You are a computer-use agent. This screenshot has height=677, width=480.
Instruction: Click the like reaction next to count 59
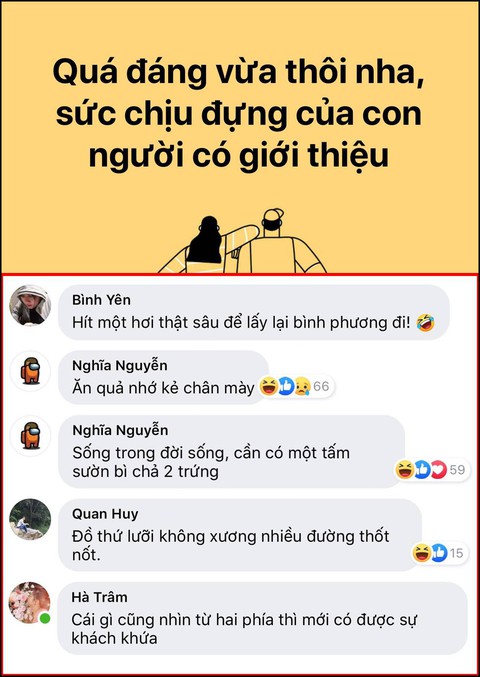click(422, 470)
